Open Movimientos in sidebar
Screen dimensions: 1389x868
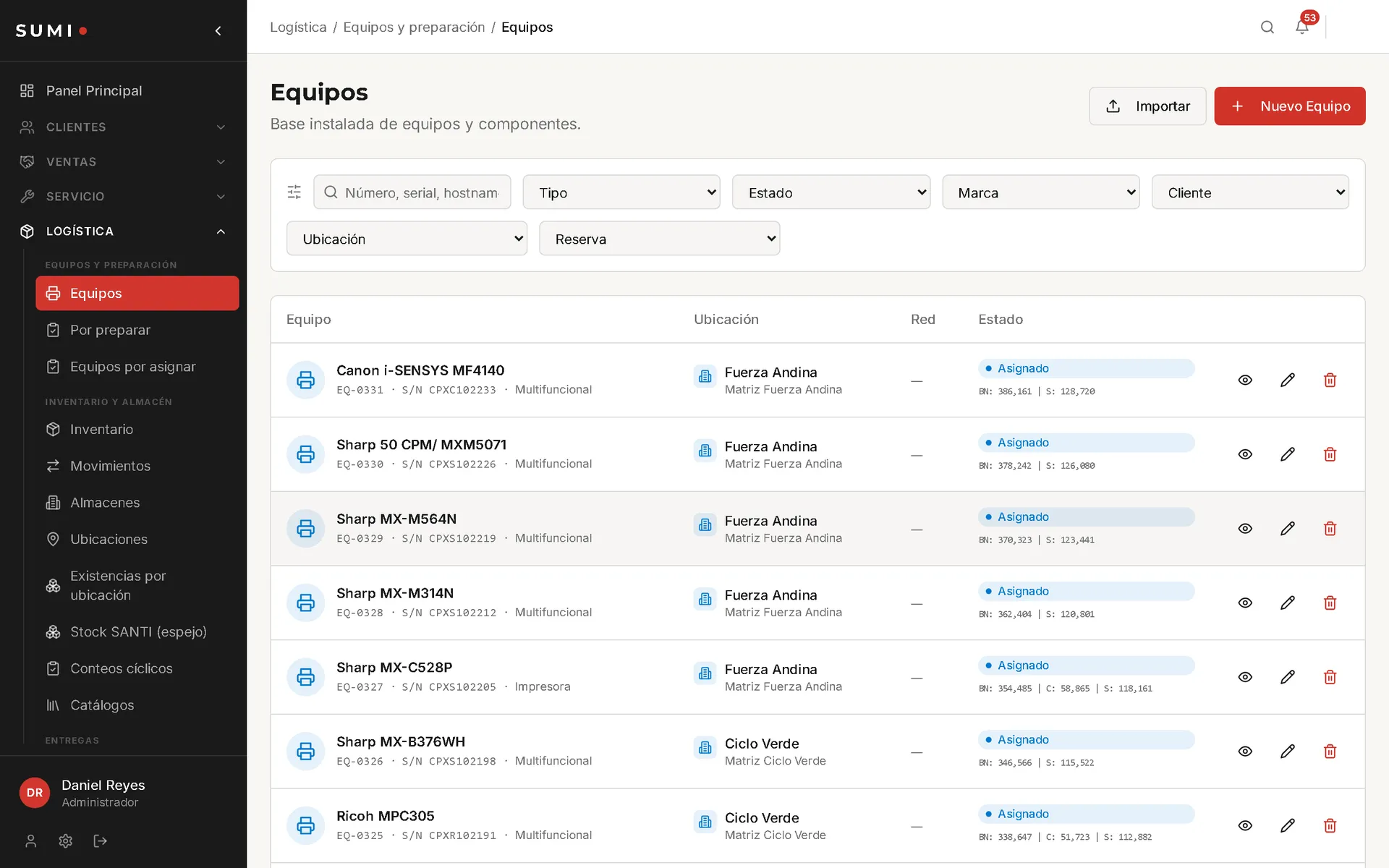(137, 467)
